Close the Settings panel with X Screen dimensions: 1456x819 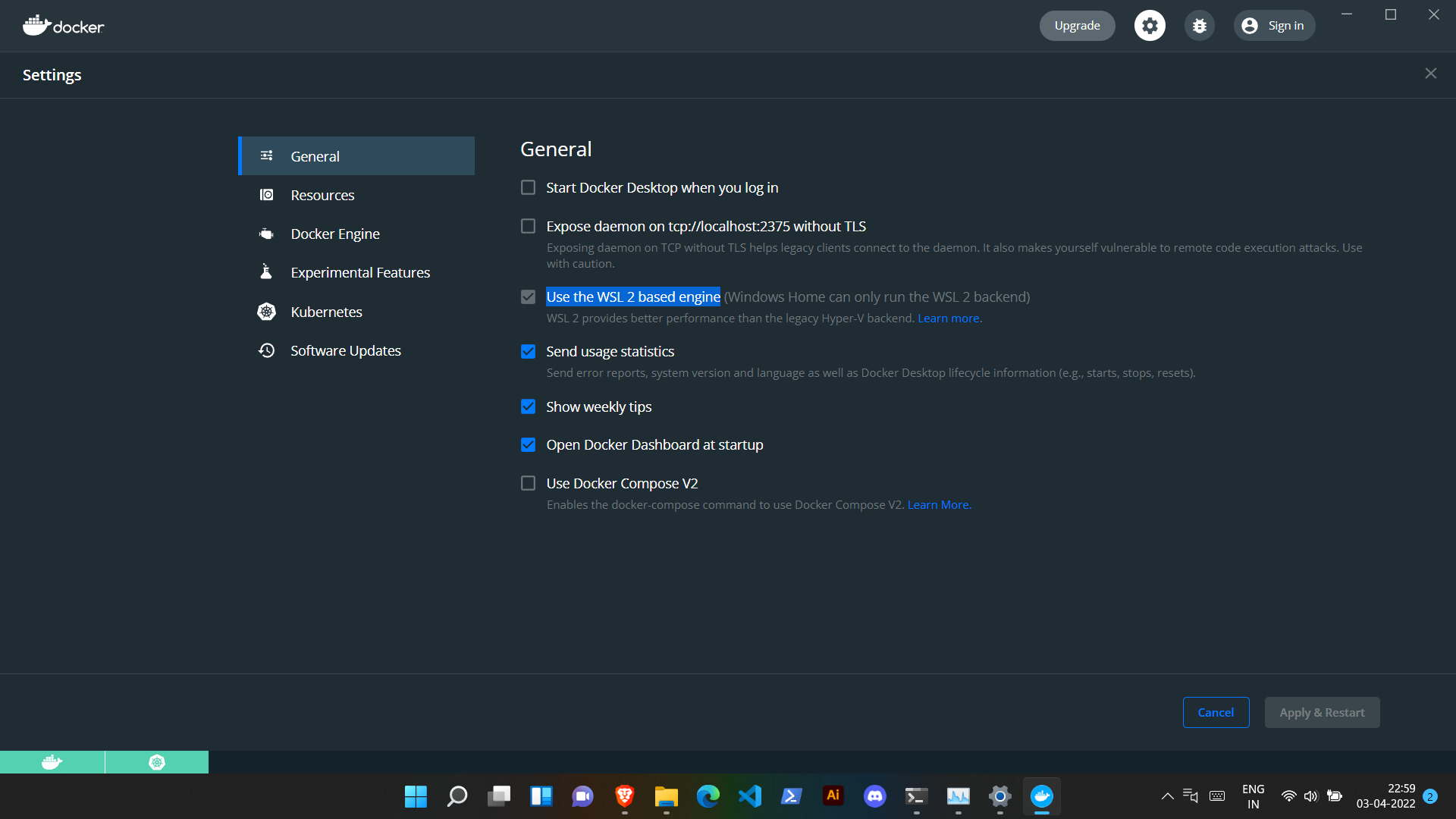(x=1430, y=74)
